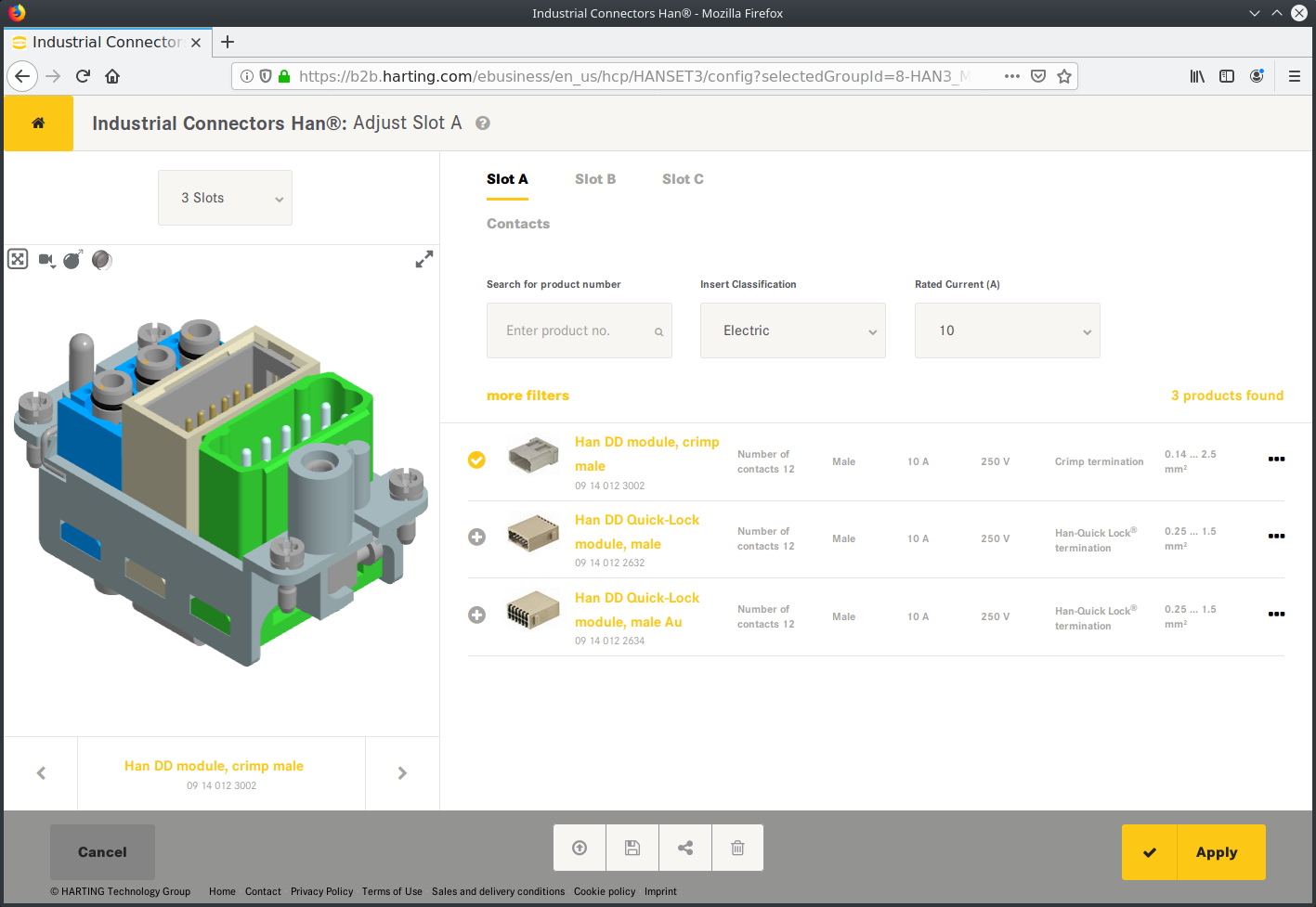Open Firefox home page button

(112, 76)
